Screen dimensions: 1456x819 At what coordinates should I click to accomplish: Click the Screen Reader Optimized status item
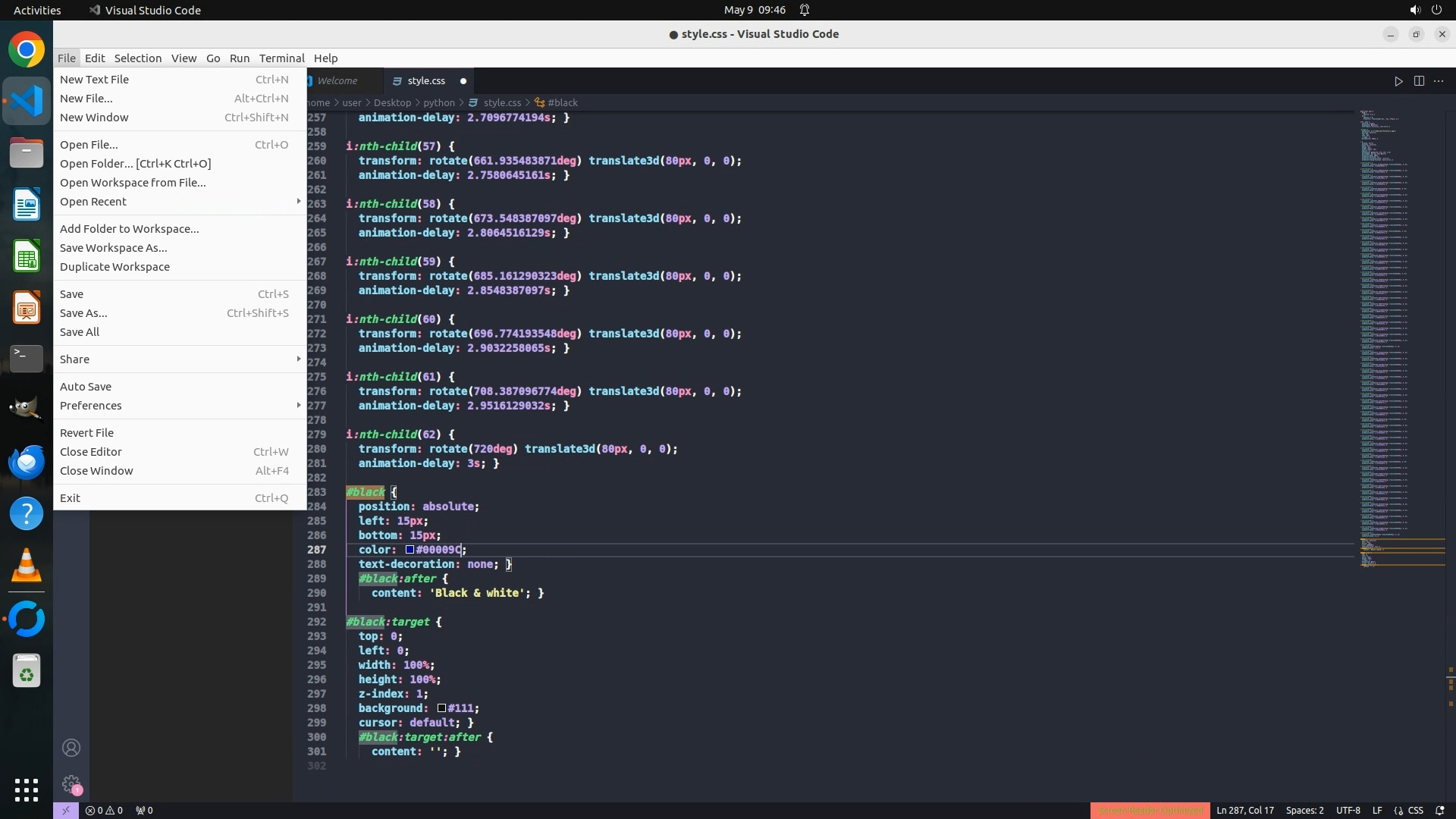pyautogui.click(x=1150, y=810)
